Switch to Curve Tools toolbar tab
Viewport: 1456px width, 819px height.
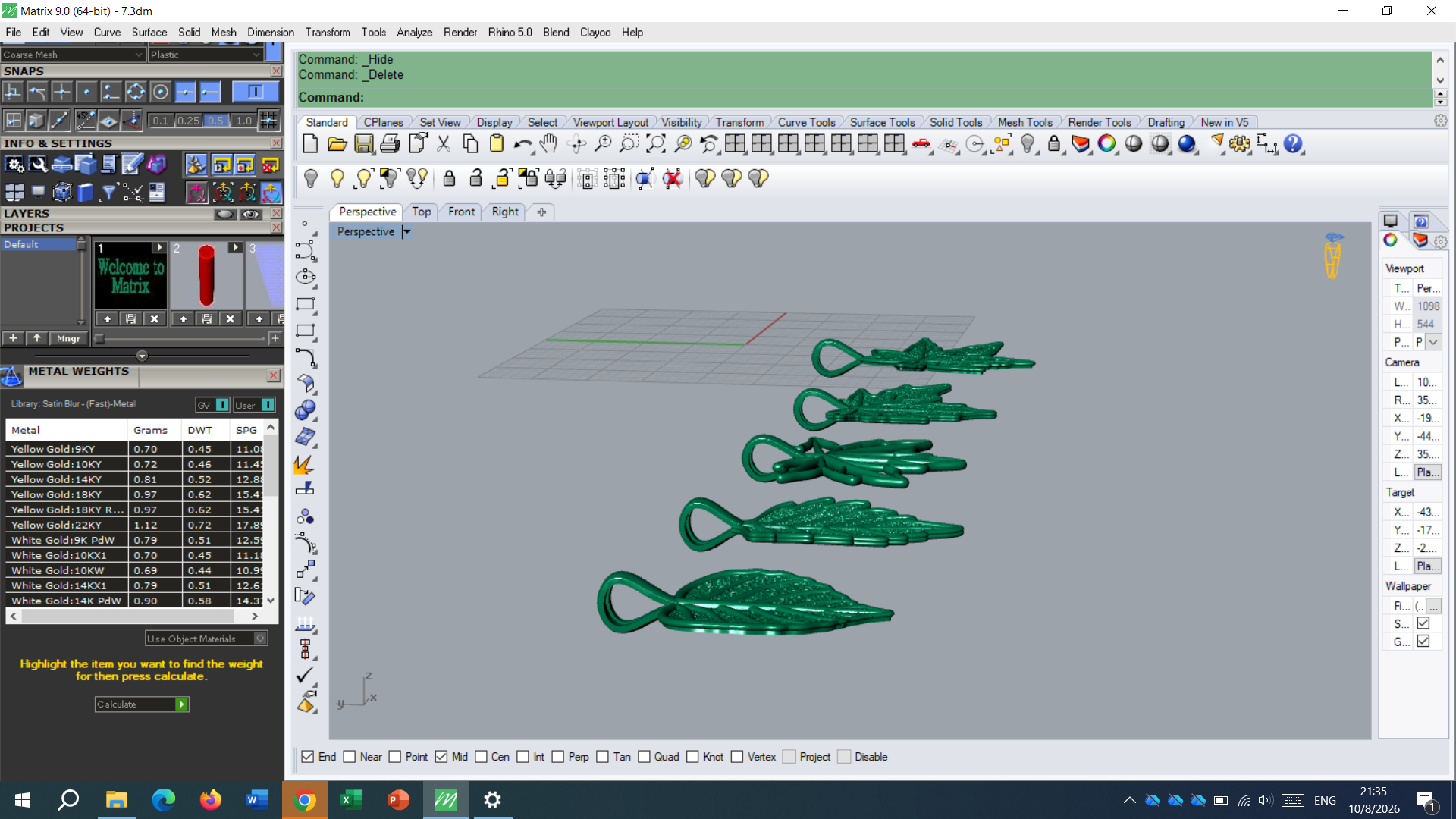coord(806,122)
